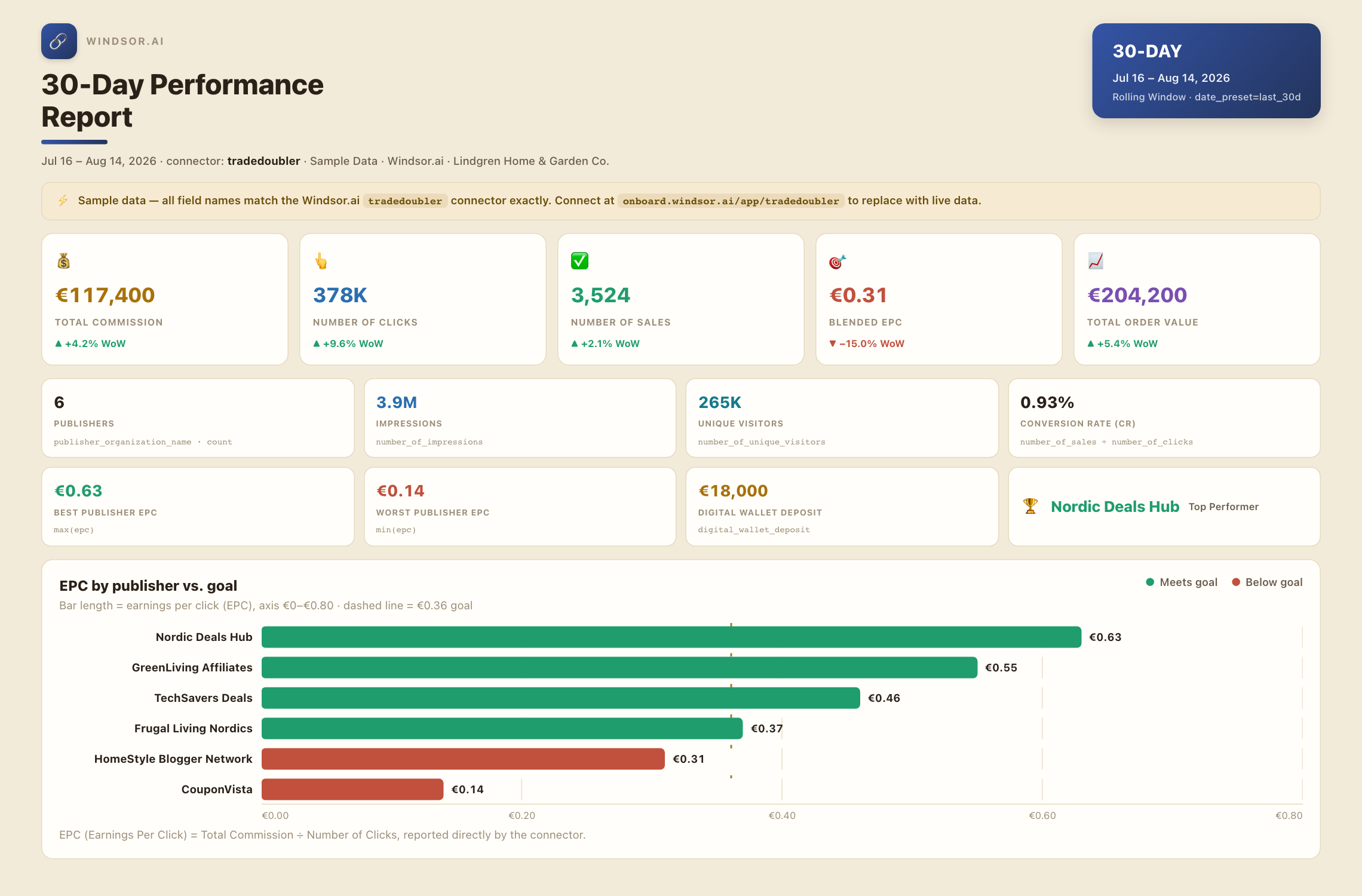Click the trophy icon beside Nordic Deals Hub

pyautogui.click(x=1030, y=506)
